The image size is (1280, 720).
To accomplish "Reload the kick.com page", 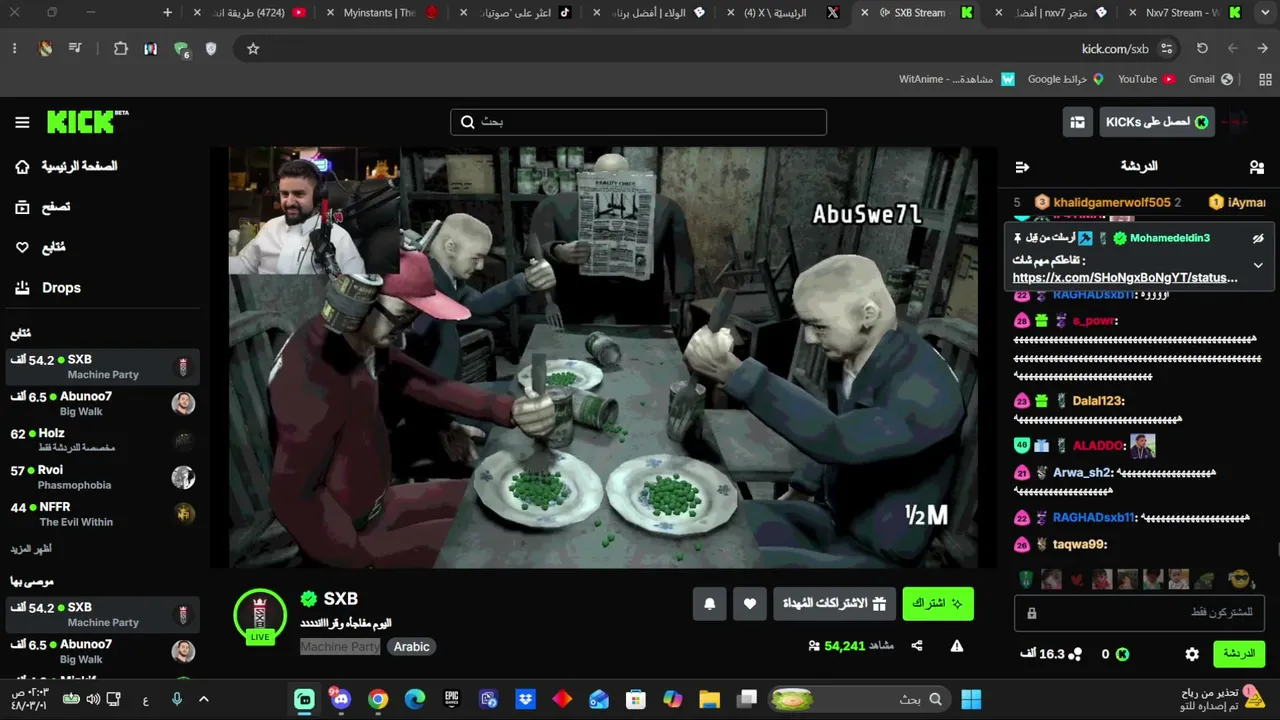I will click(1202, 48).
